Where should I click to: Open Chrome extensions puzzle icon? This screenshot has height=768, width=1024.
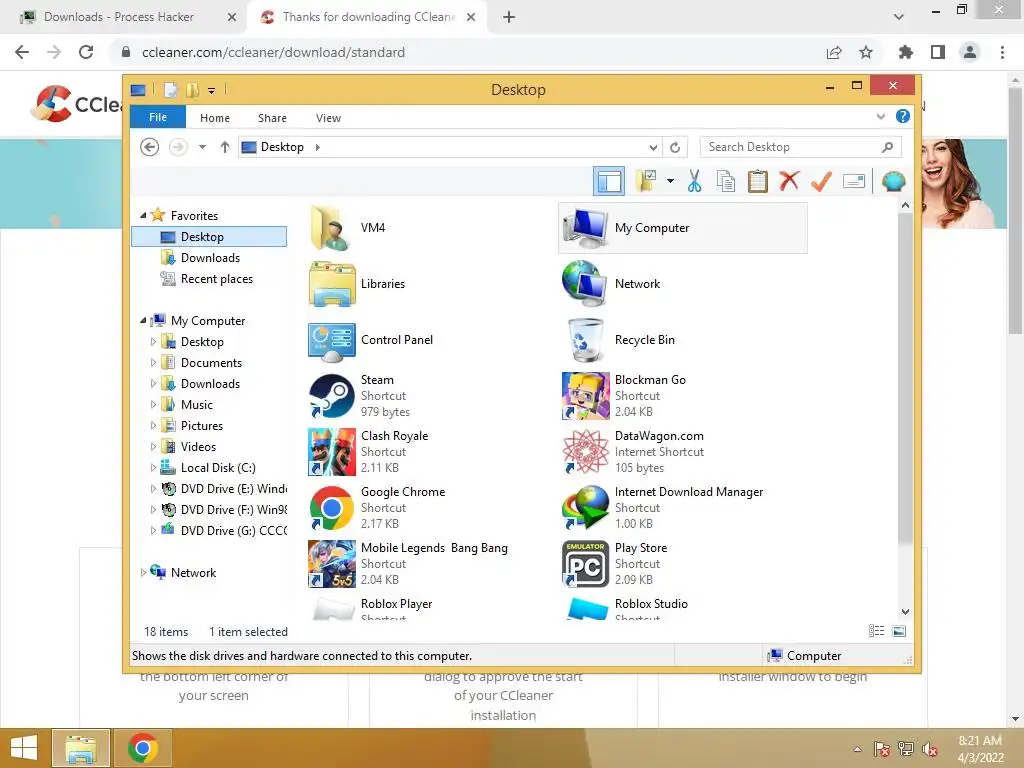point(905,52)
